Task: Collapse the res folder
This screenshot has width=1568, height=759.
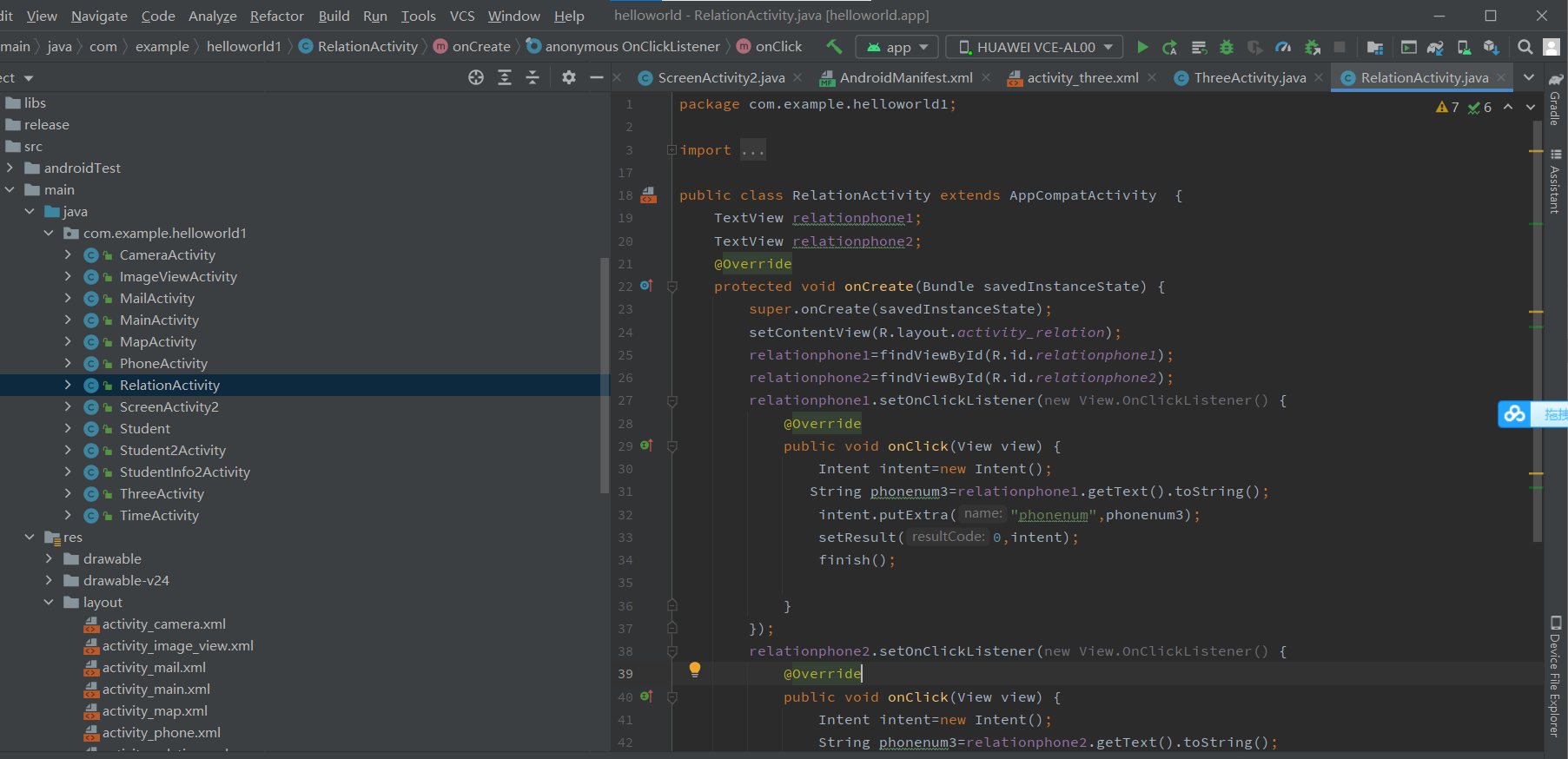Action: click(30, 537)
